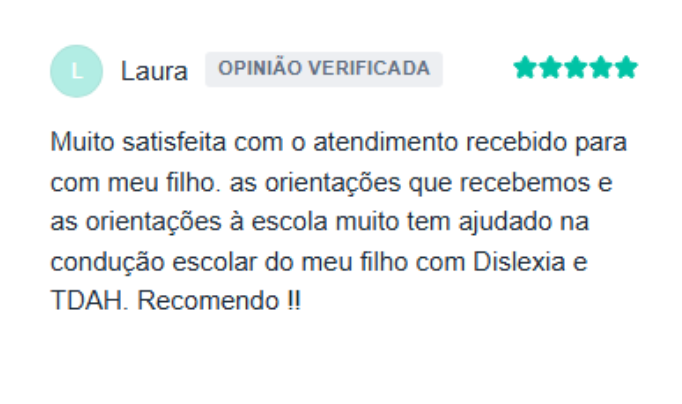Click the word 'TDAH' in the review

[x=89, y=300]
